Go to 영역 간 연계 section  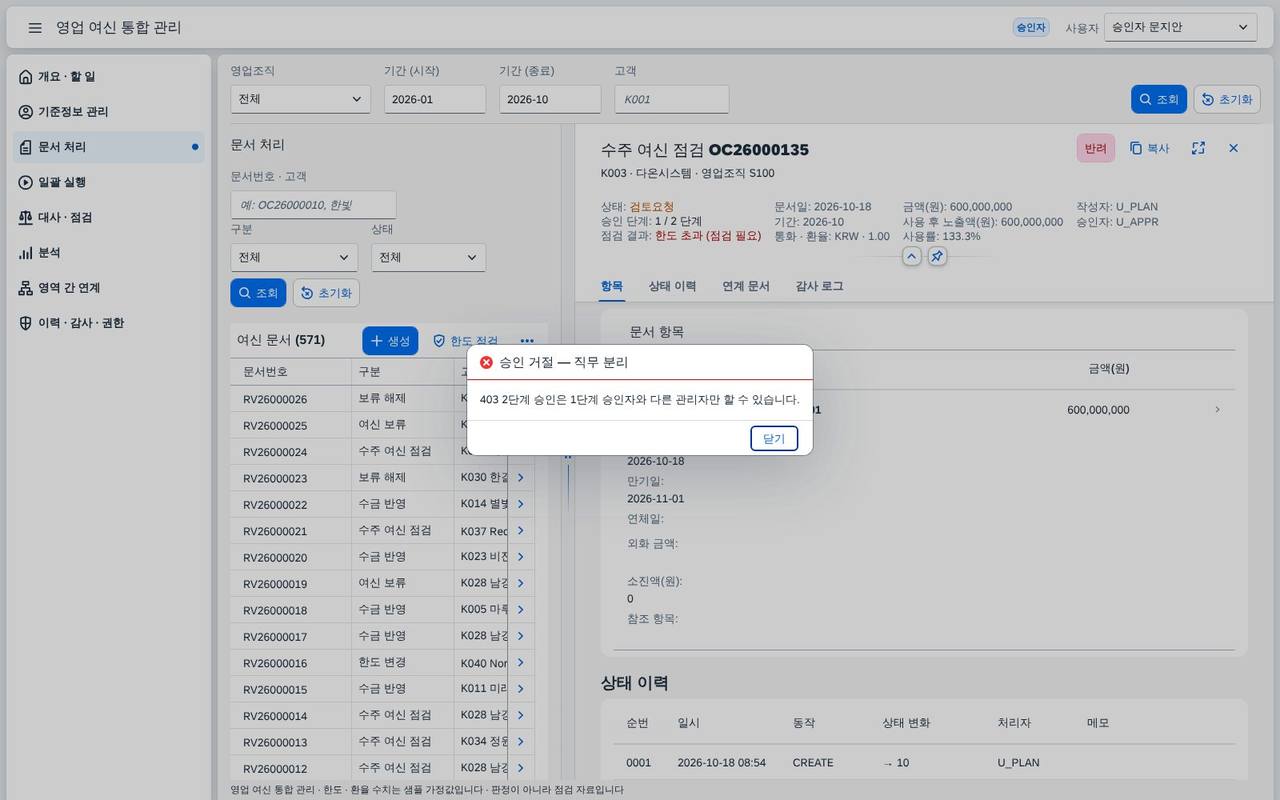pyautogui.click(x=109, y=288)
